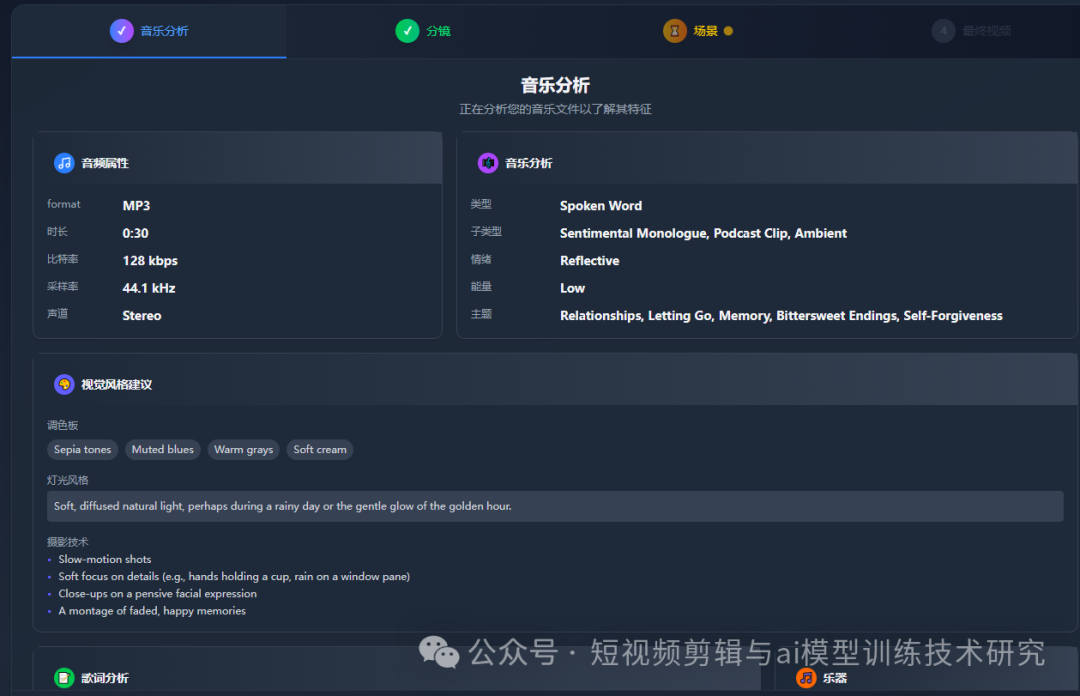Click the 'Muted blues' palette tag

tap(162, 449)
